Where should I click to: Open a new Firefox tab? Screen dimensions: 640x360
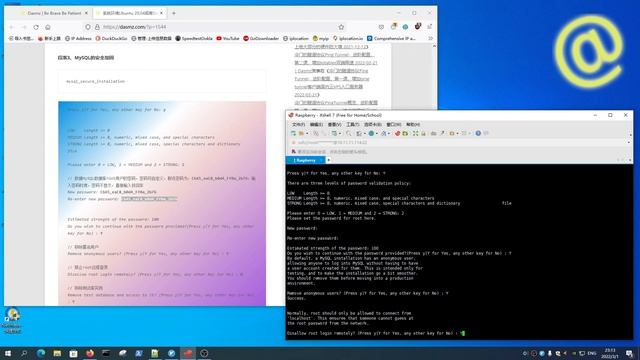click(x=173, y=13)
